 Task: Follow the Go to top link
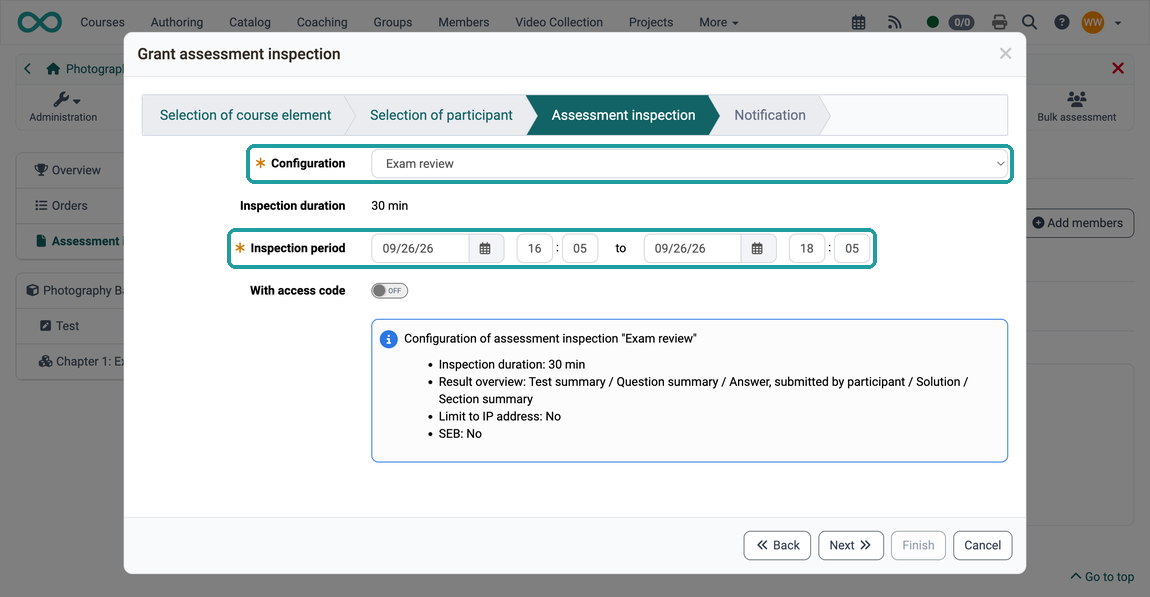1102,576
